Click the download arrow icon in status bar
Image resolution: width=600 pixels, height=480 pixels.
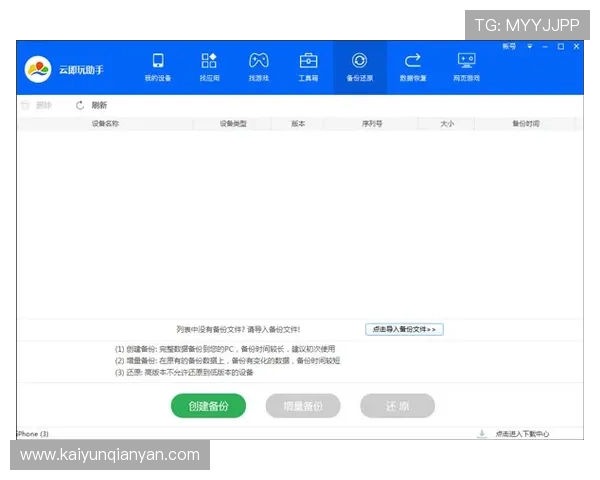click(482, 434)
